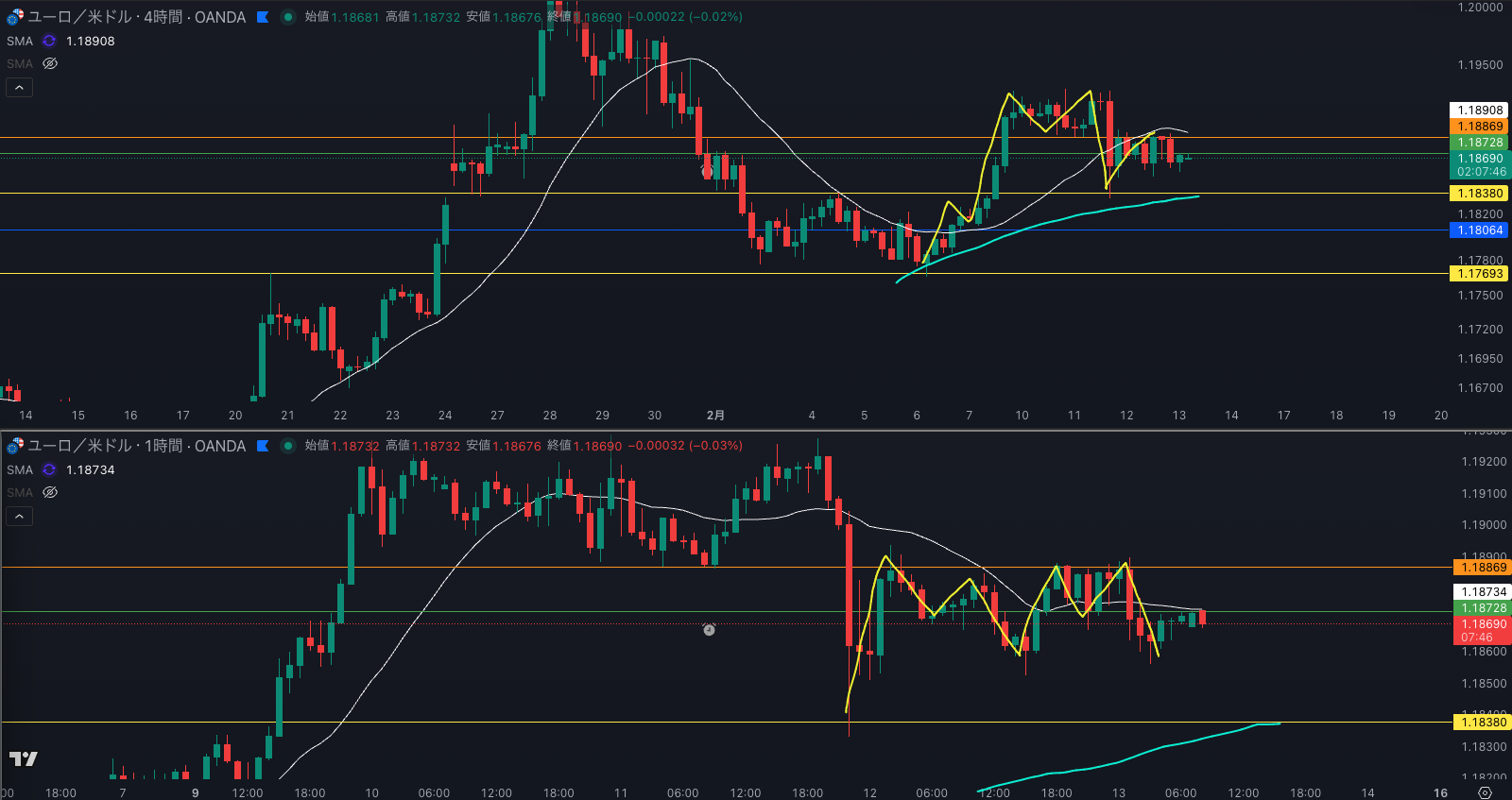Viewport: 1512px width, 800px height.
Task: Select the orange 1.18869 price label on the 1-hour chart
Action: (x=1483, y=568)
